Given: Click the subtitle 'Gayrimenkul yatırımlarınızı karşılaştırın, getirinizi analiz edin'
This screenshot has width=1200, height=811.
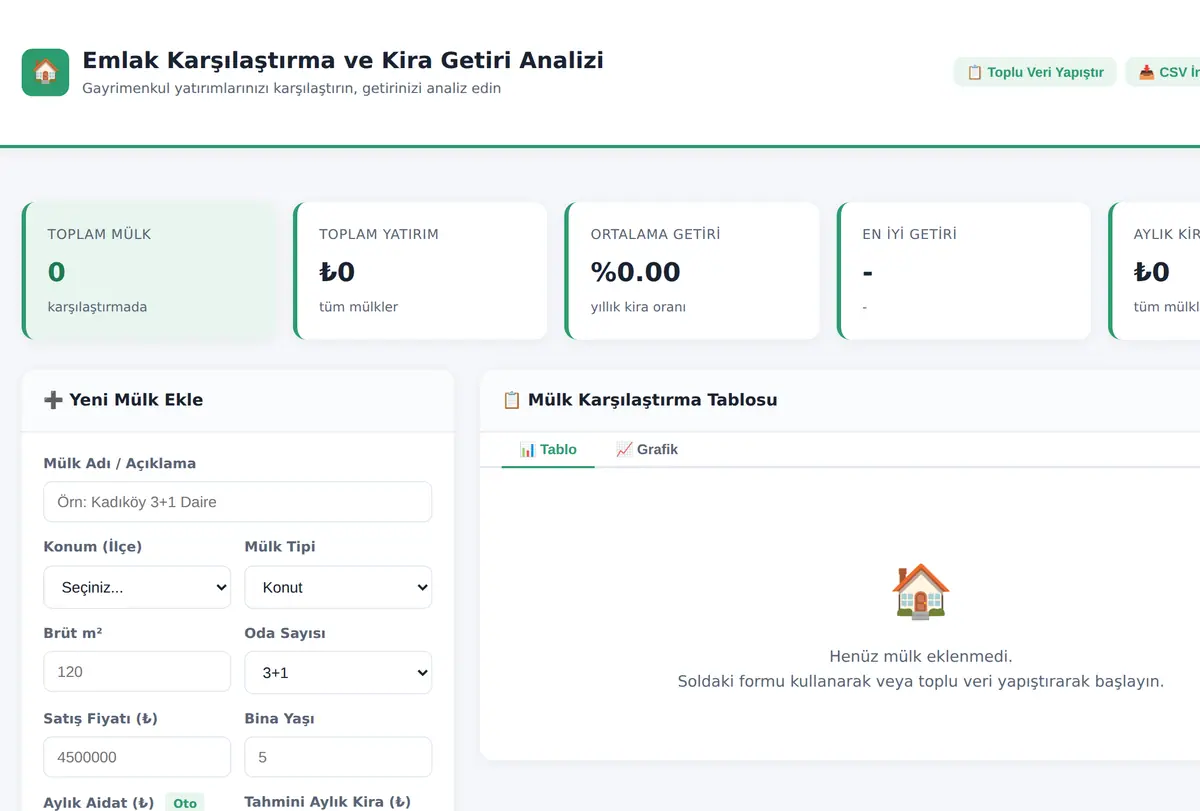Looking at the screenshot, I should coord(292,88).
